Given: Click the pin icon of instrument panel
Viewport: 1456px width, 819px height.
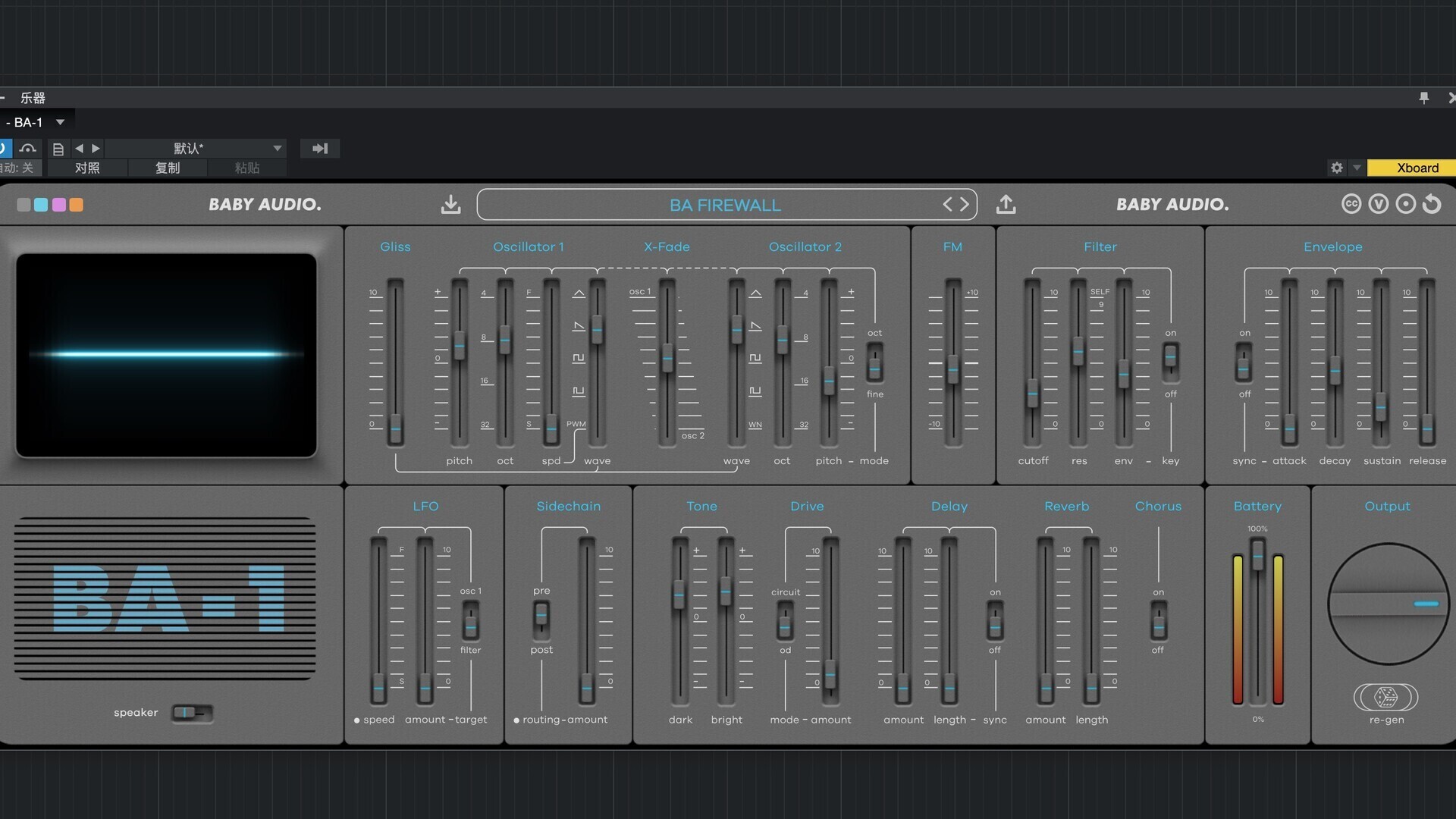Looking at the screenshot, I should [1423, 98].
